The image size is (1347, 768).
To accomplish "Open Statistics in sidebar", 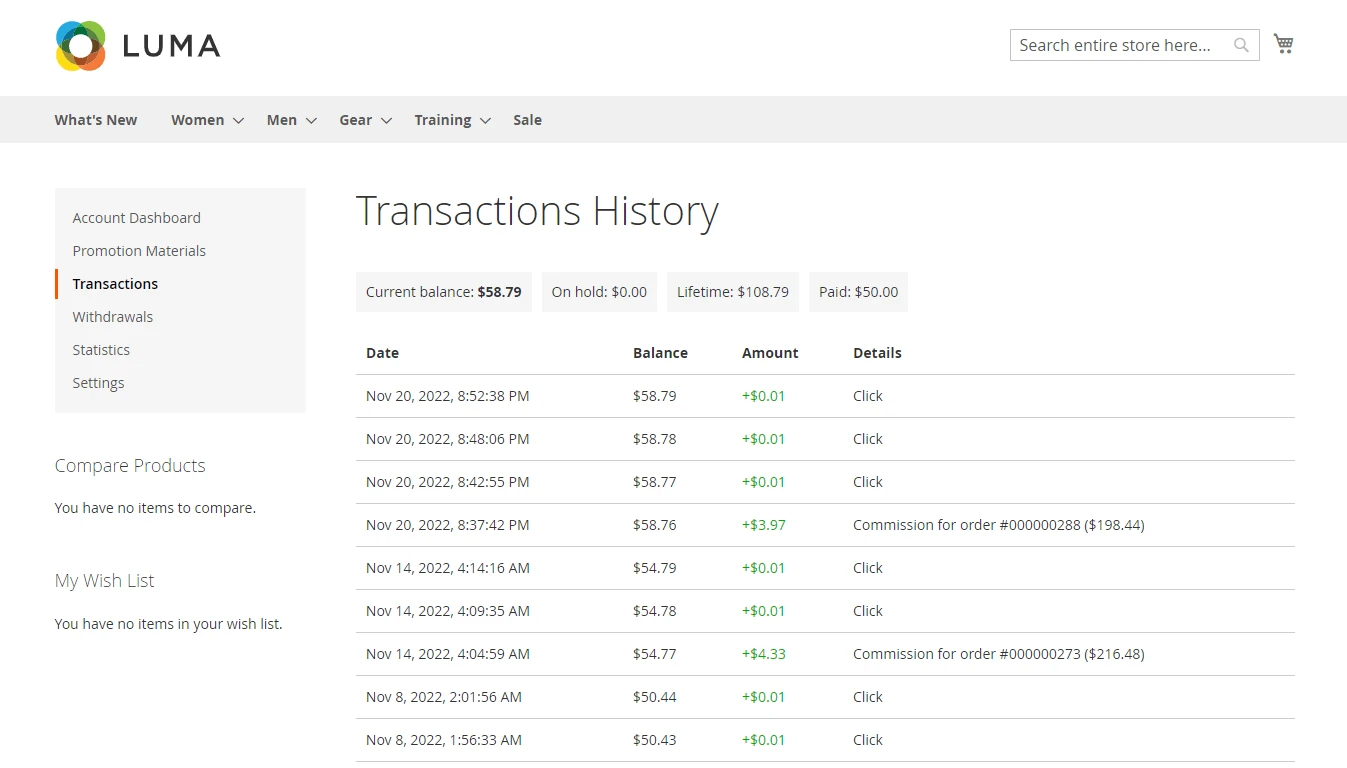I will (x=101, y=350).
